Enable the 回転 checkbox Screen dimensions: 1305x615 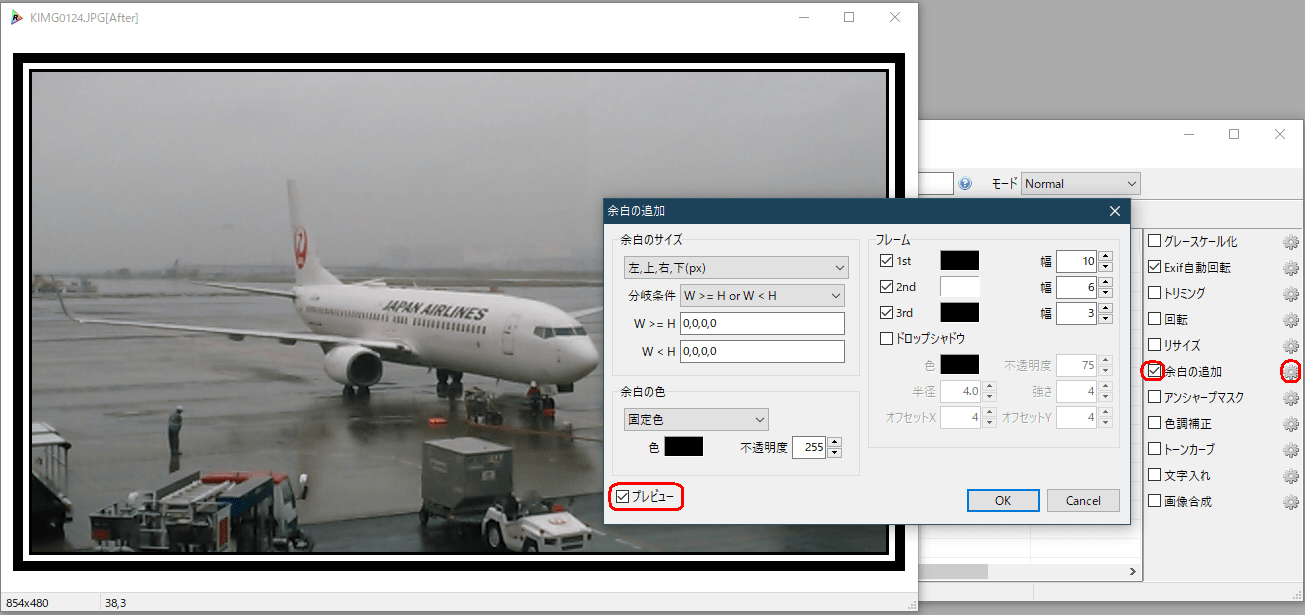point(1154,319)
